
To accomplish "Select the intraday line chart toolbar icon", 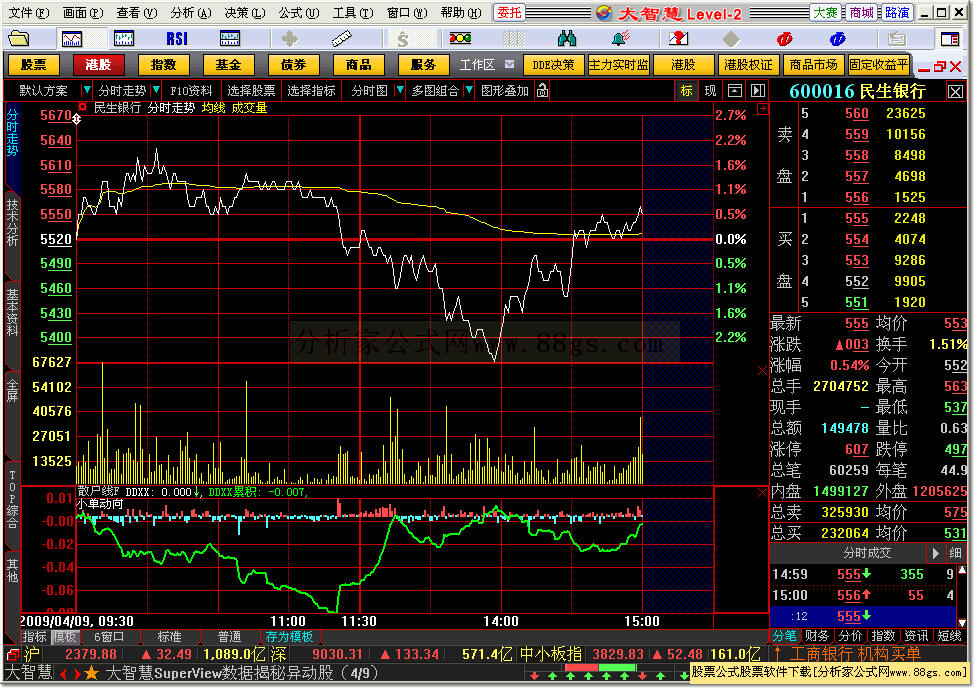I will coord(72,39).
